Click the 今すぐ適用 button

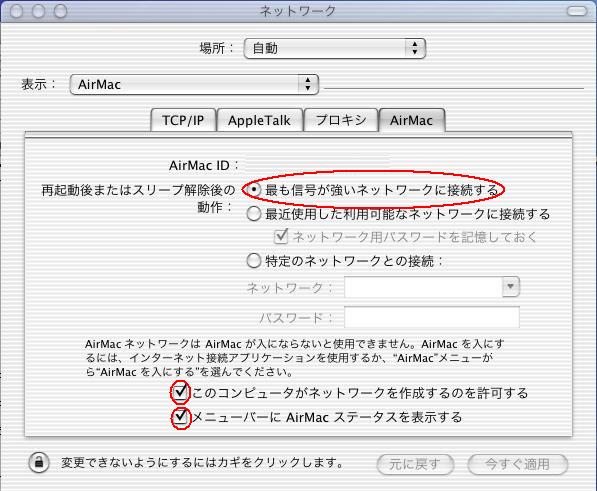[x=517, y=464]
